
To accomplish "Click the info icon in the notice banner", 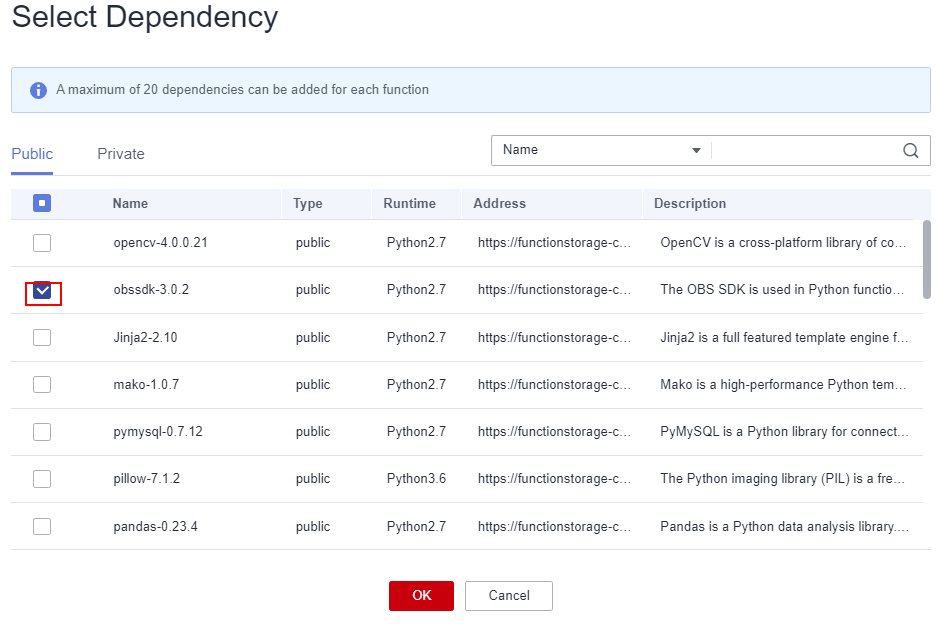I will (x=39, y=90).
